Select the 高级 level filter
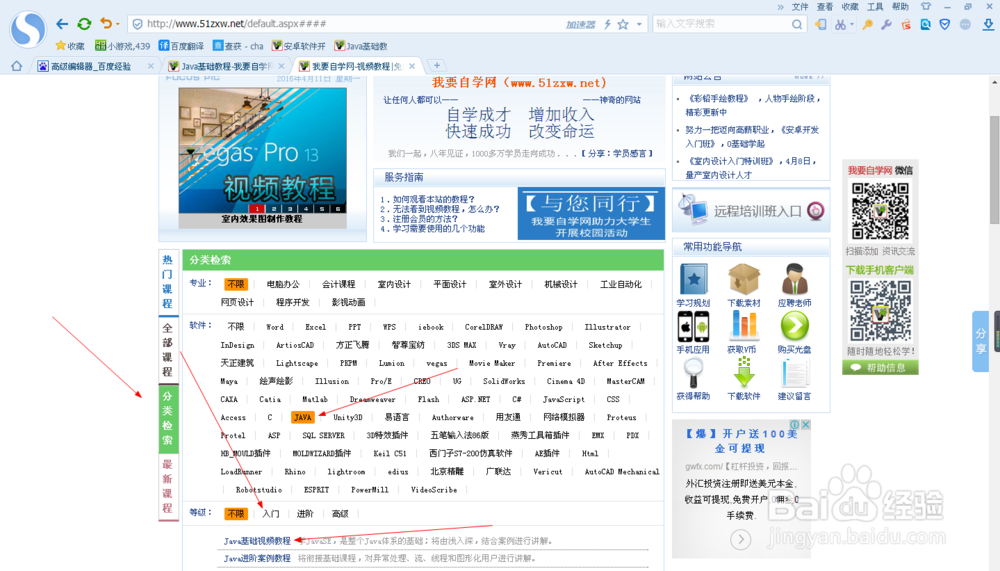Screen dimensions: 1000x571 340,514
